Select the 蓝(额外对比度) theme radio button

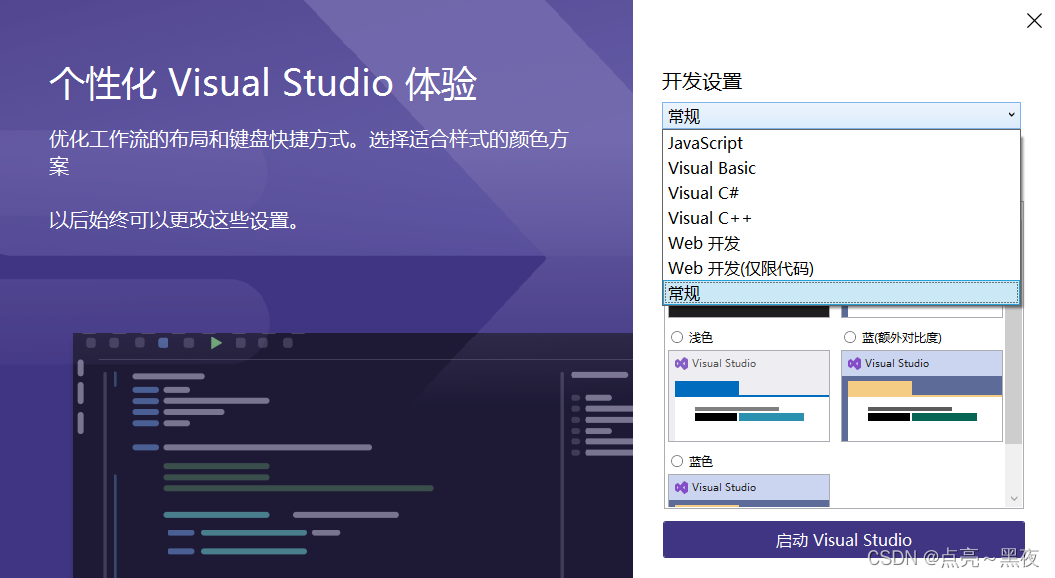click(x=850, y=337)
